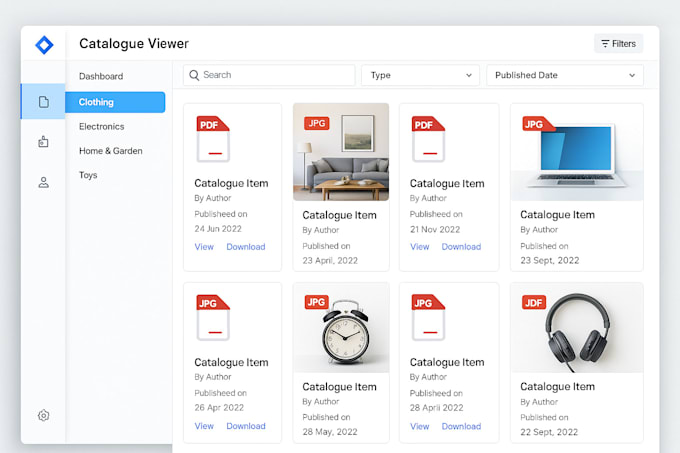680x453 pixels.
Task: Click PDF file icon on 21 Nov 2022 card
Action: 428,139
